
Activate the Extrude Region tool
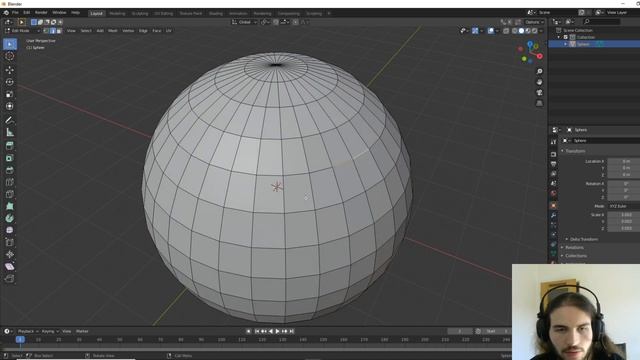coord(10,146)
